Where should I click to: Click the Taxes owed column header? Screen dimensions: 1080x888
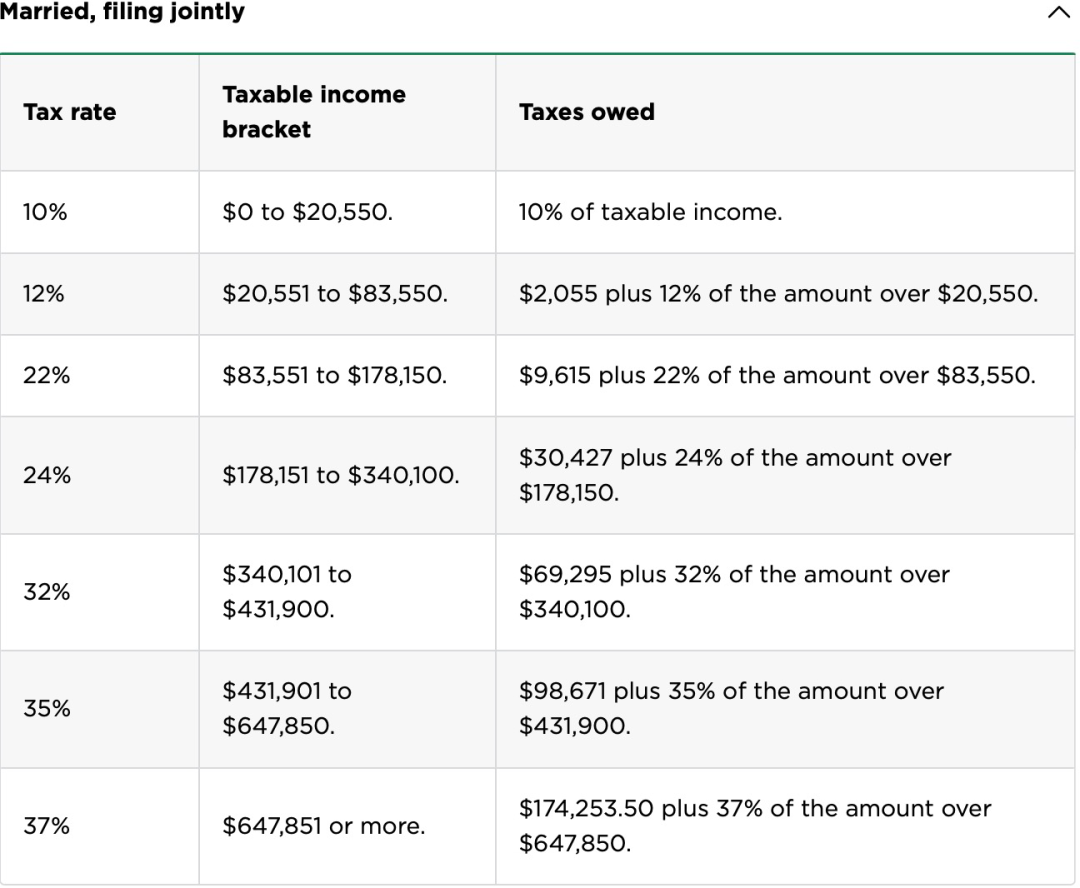[587, 112]
